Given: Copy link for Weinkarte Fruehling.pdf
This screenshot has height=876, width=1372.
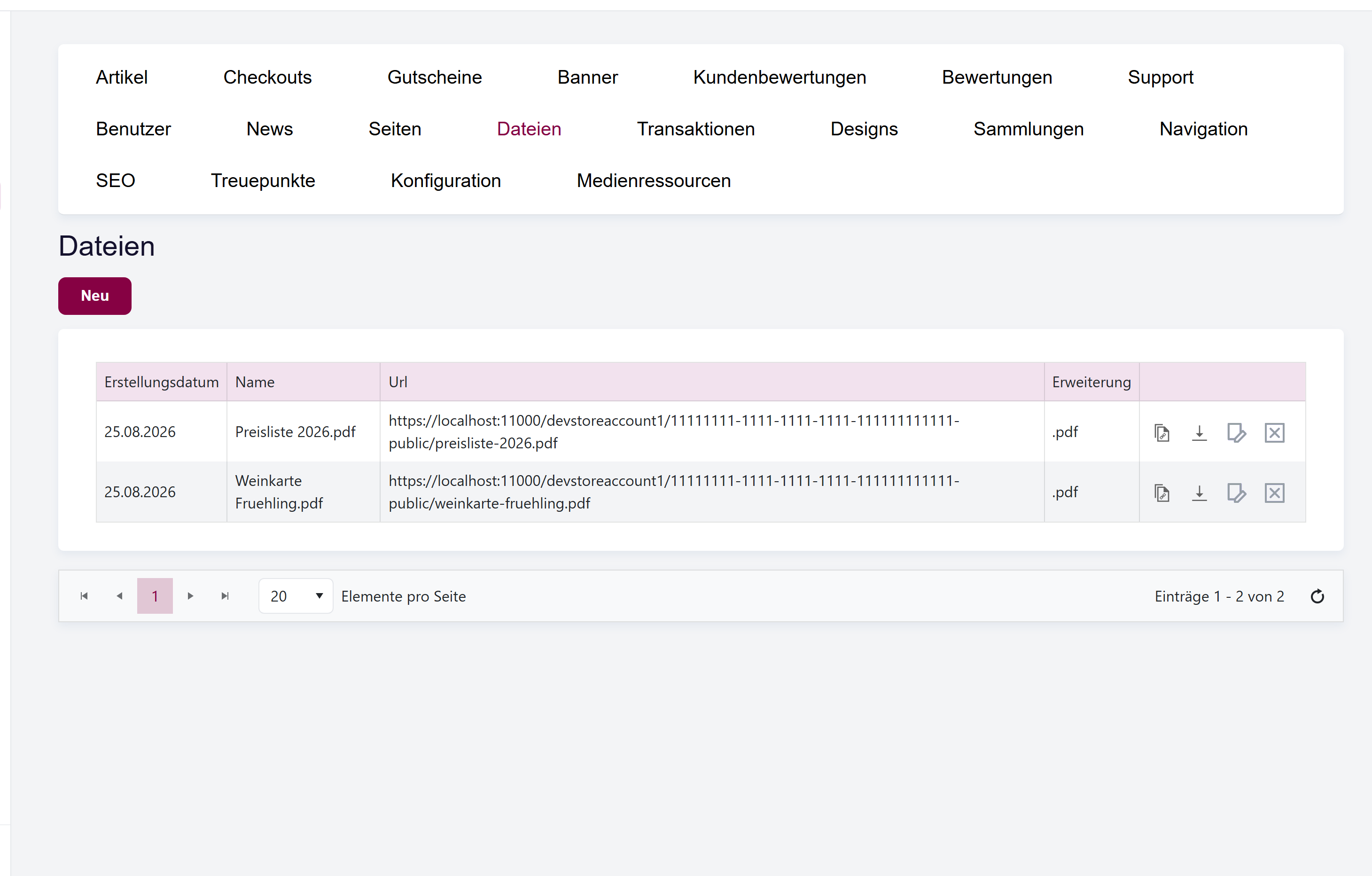Looking at the screenshot, I should (x=1162, y=493).
